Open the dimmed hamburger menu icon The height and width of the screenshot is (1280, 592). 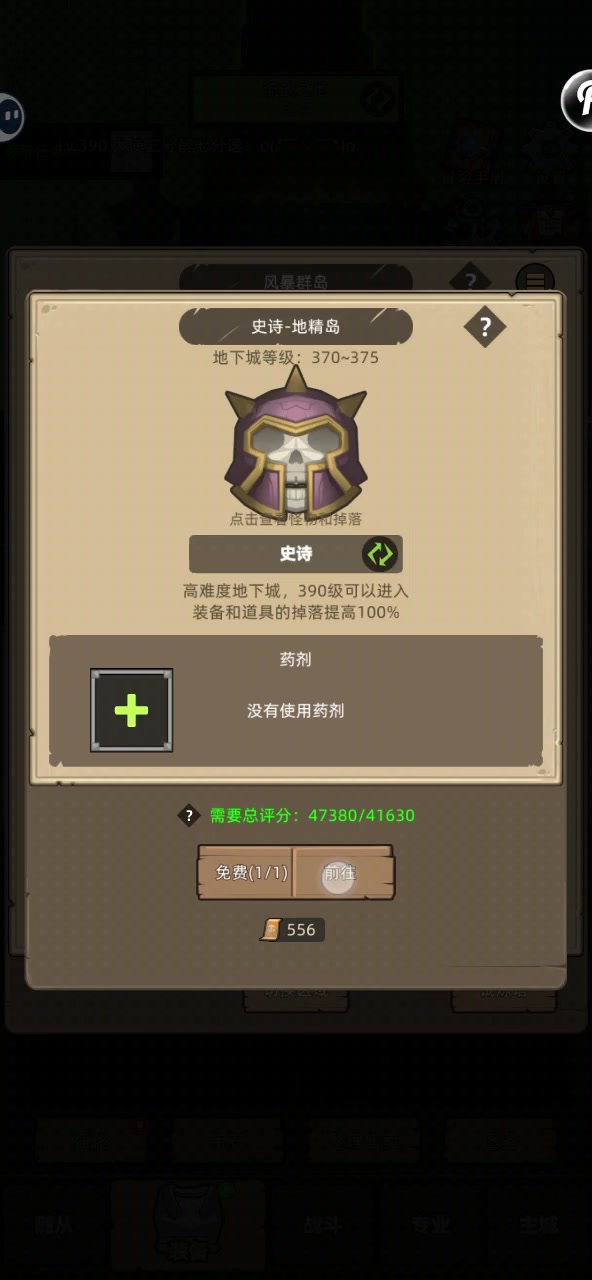pyautogui.click(x=535, y=281)
